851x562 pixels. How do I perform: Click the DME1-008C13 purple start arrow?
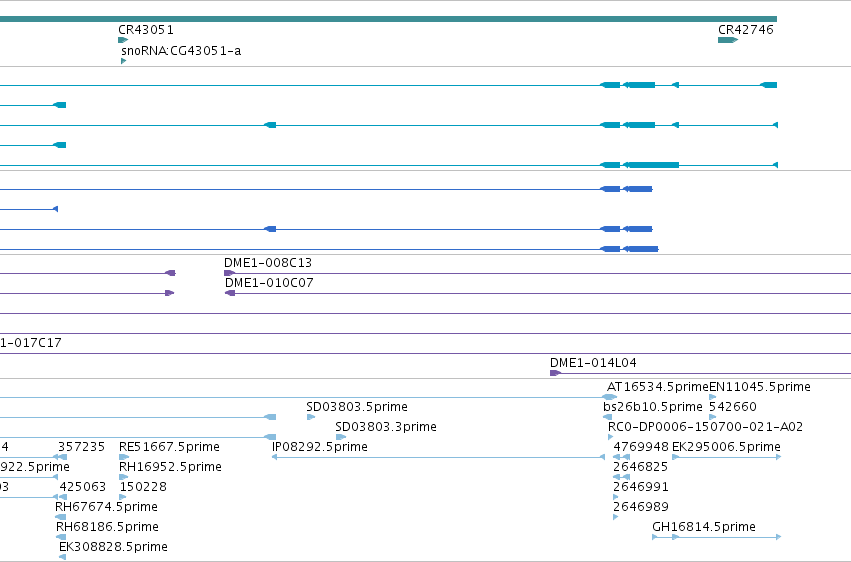[229, 273]
